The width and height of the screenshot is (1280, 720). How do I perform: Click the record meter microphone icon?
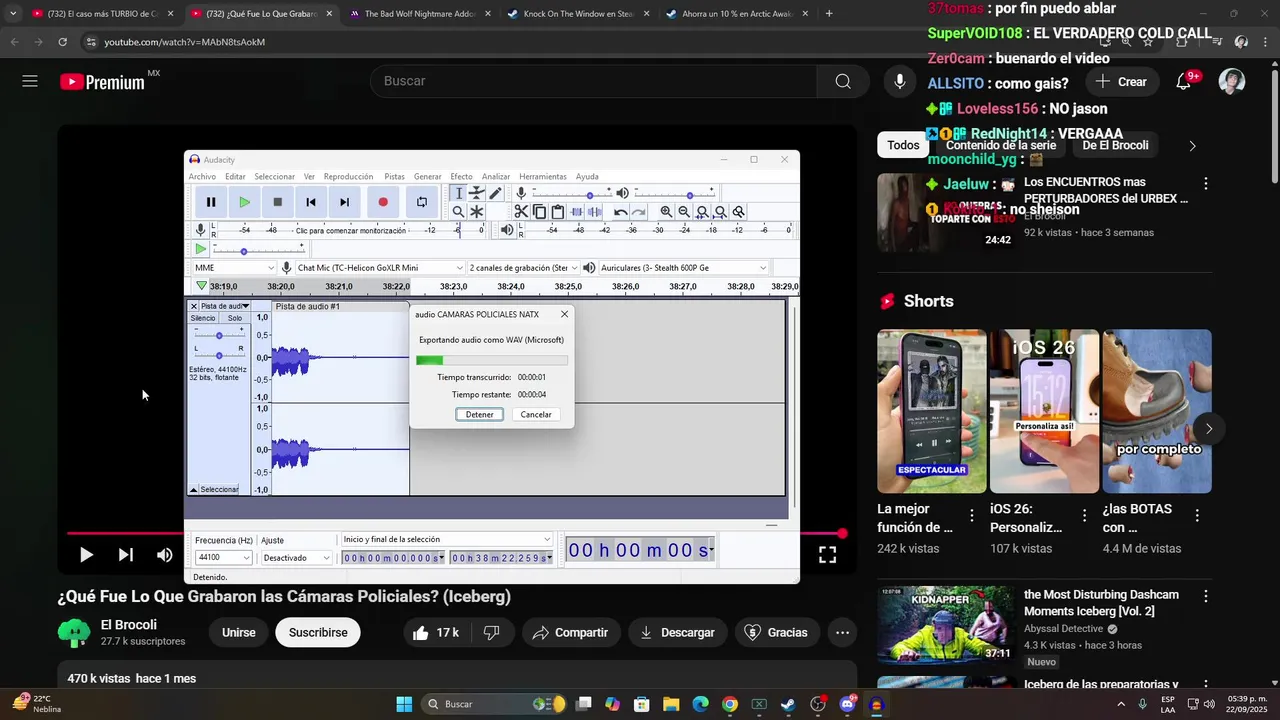click(x=200, y=230)
